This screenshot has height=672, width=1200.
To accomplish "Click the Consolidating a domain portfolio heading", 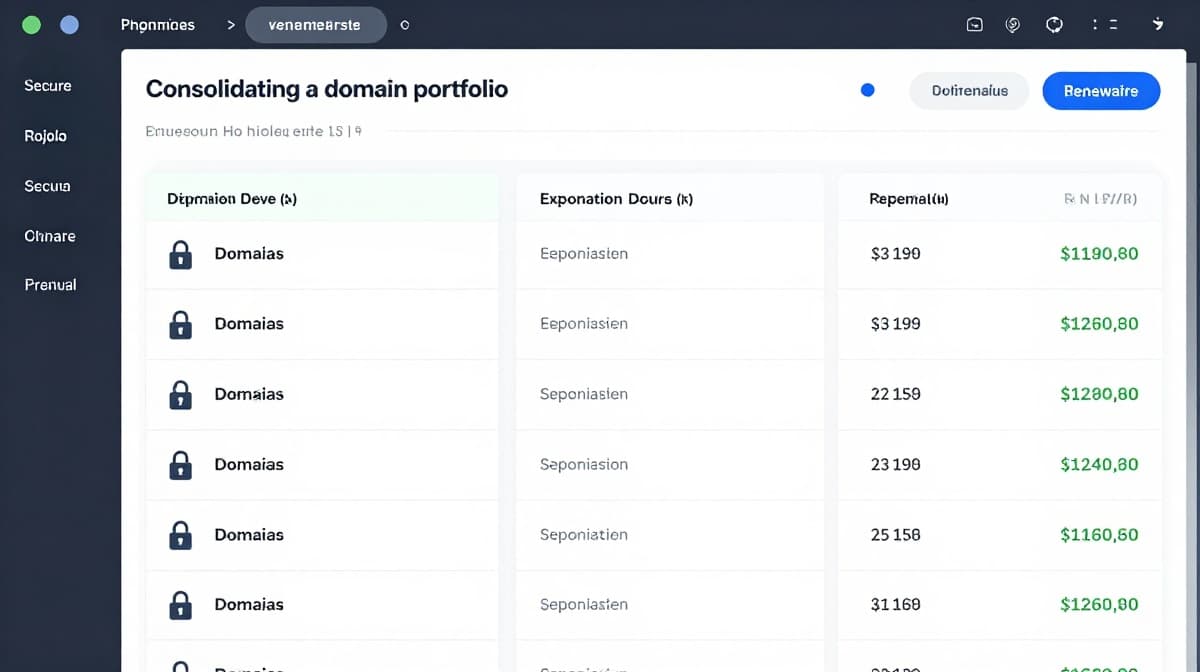I will tap(327, 89).
